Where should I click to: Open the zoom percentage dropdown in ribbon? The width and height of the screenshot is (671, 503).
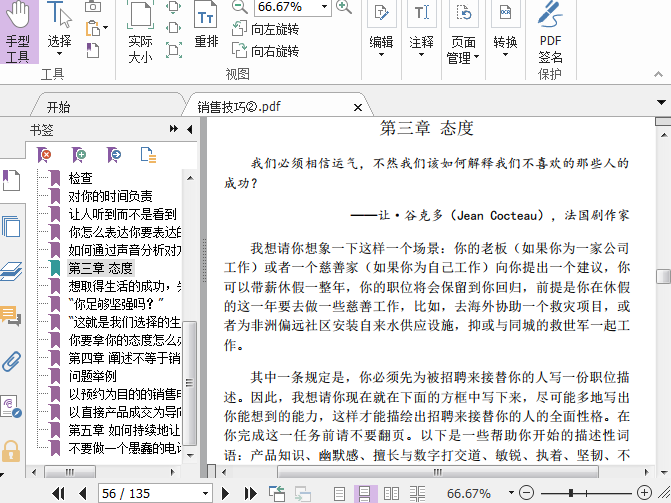click(324, 6)
